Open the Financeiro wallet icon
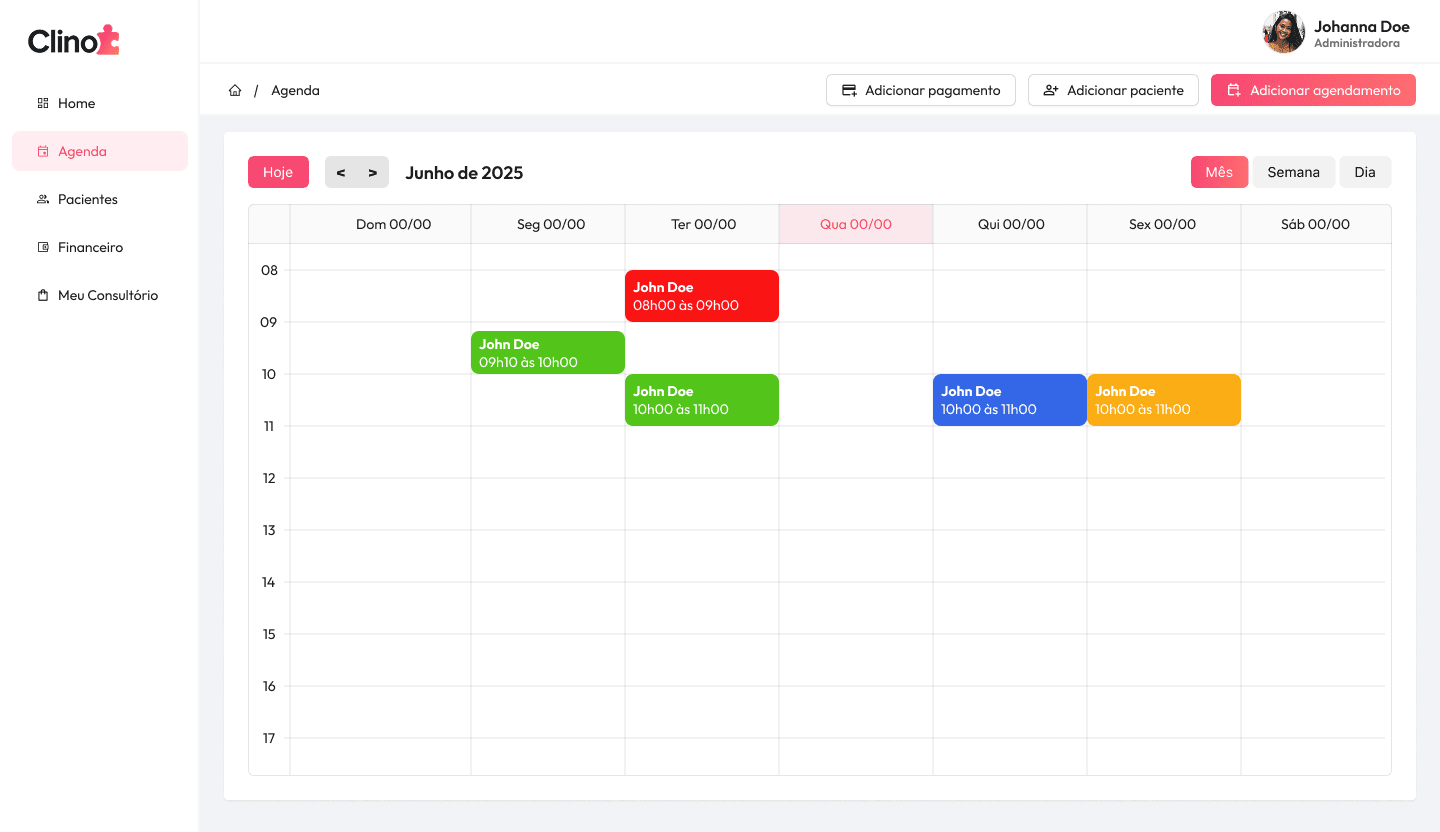Image resolution: width=1440 pixels, height=832 pixels. tap(41, 247)
